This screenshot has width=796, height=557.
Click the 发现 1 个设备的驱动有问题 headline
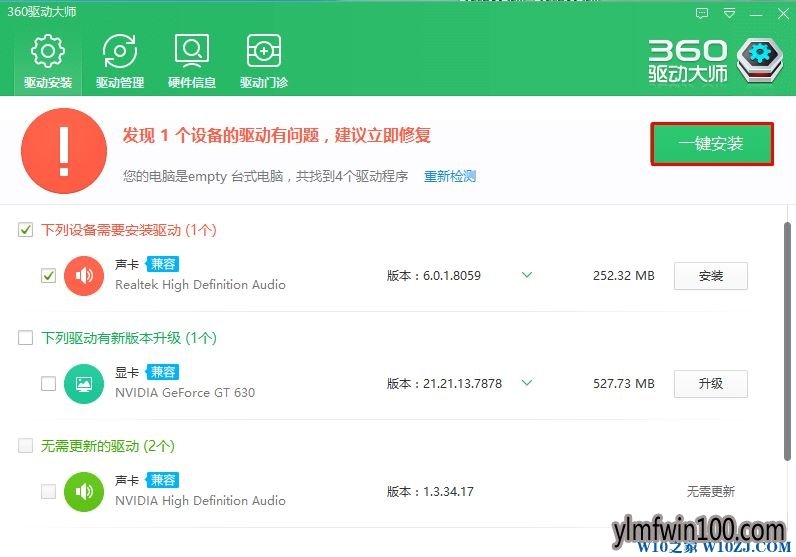tap(277, 135)
